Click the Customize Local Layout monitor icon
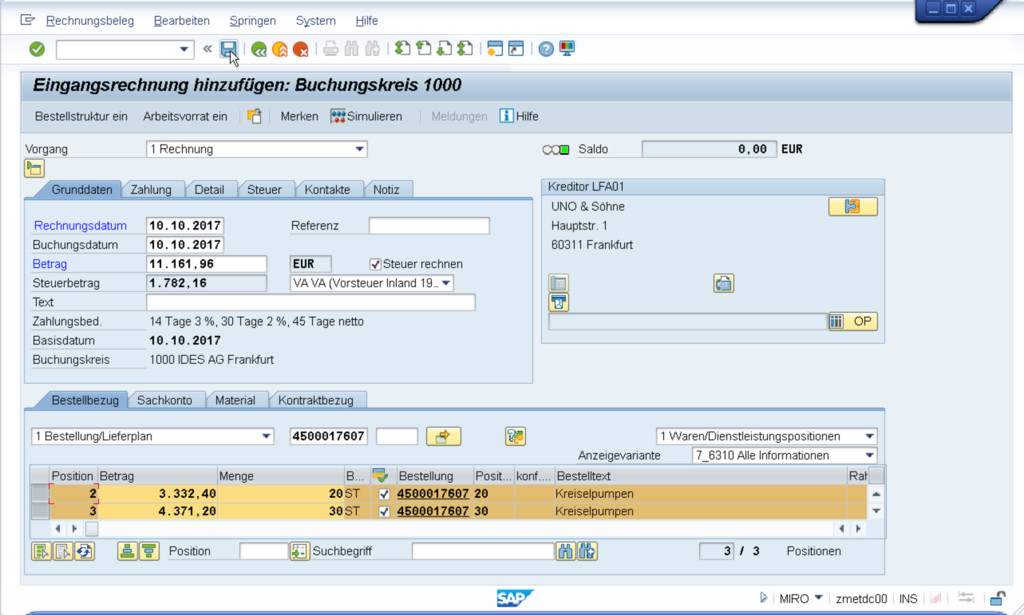1024x615 pixels. pos(567,49)
